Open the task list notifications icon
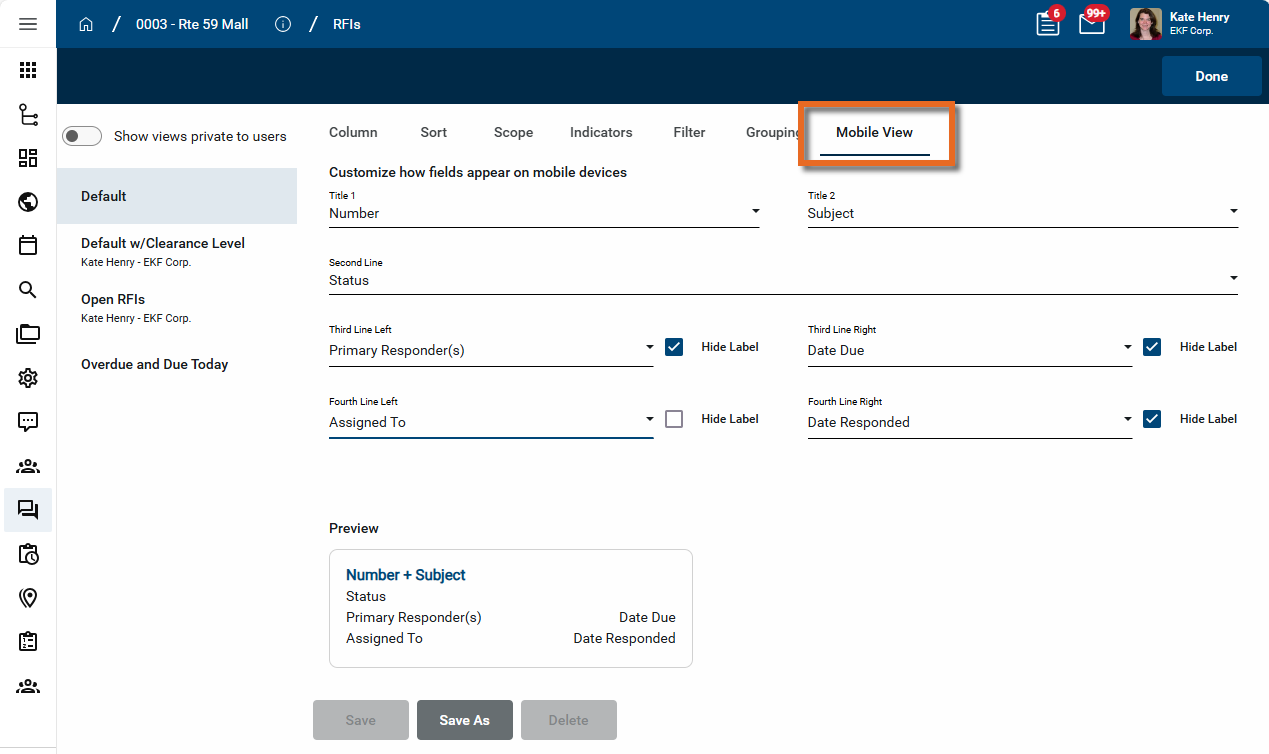1269x754 pixels. [x=1047, y=24]
